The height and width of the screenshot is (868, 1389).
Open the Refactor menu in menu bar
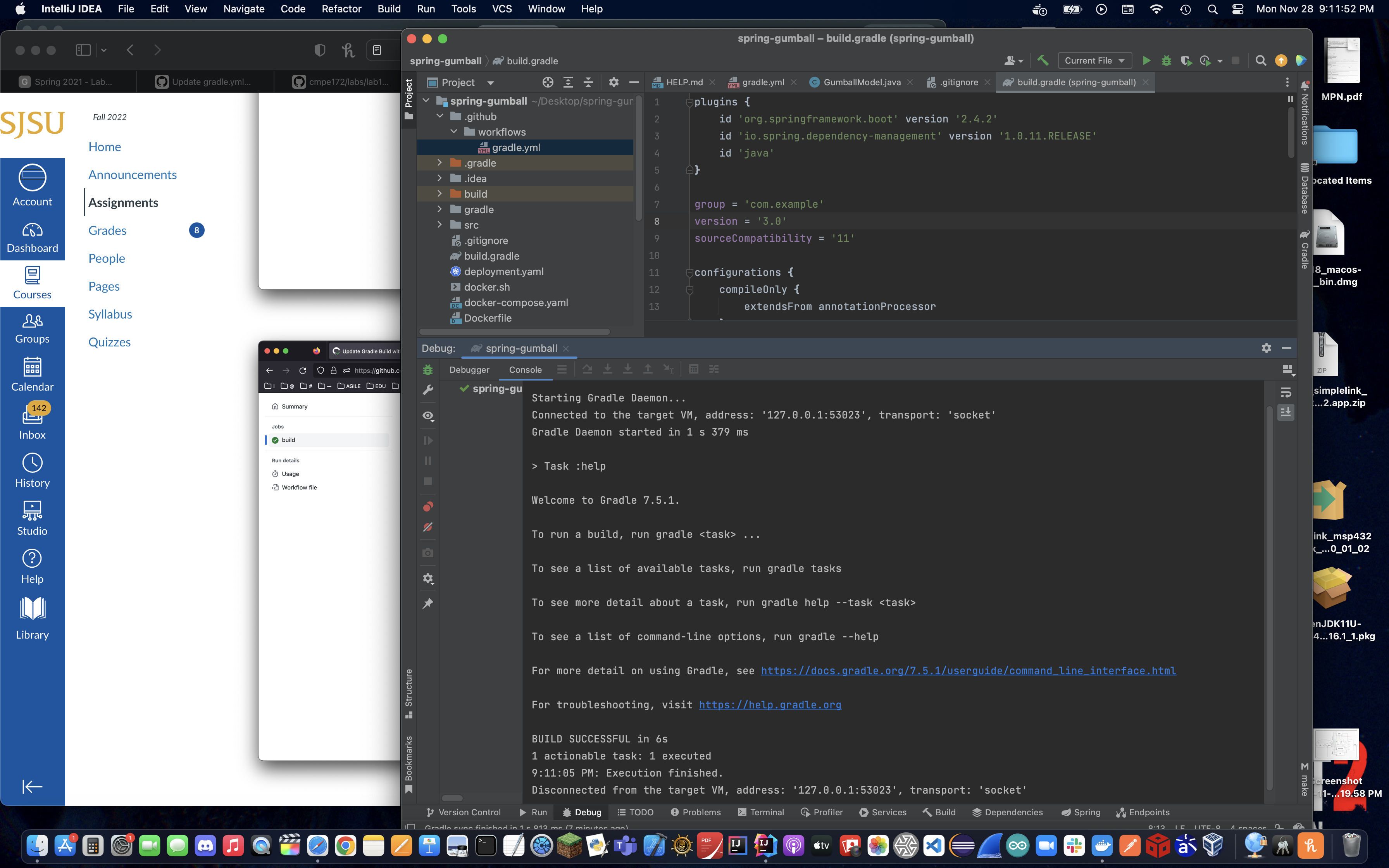coord(341,9)
